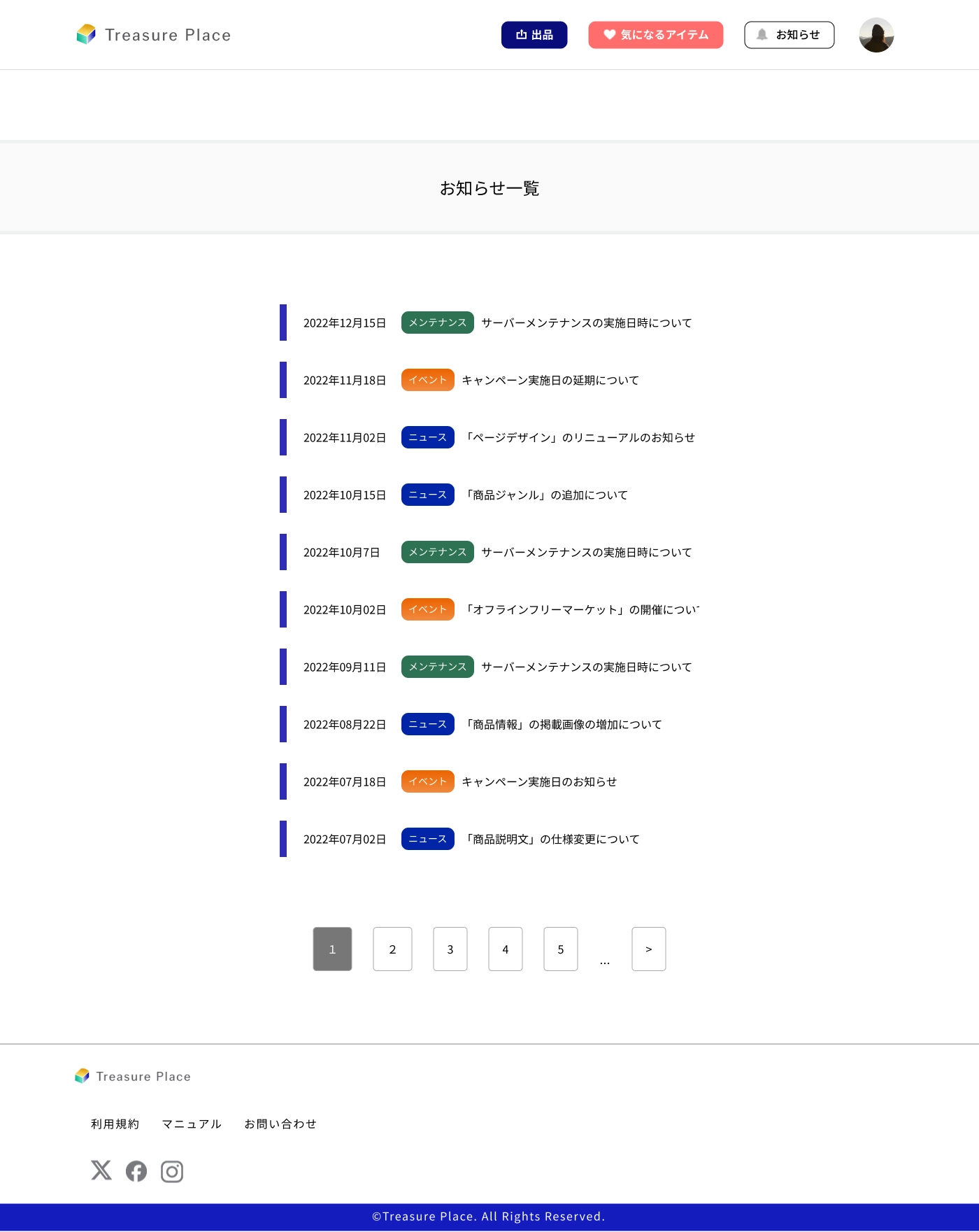The width and height of the screenshot is (979, 1232).
Task: Open the user profile avatar
Action: pyautogui.click(x=876, y=35)
